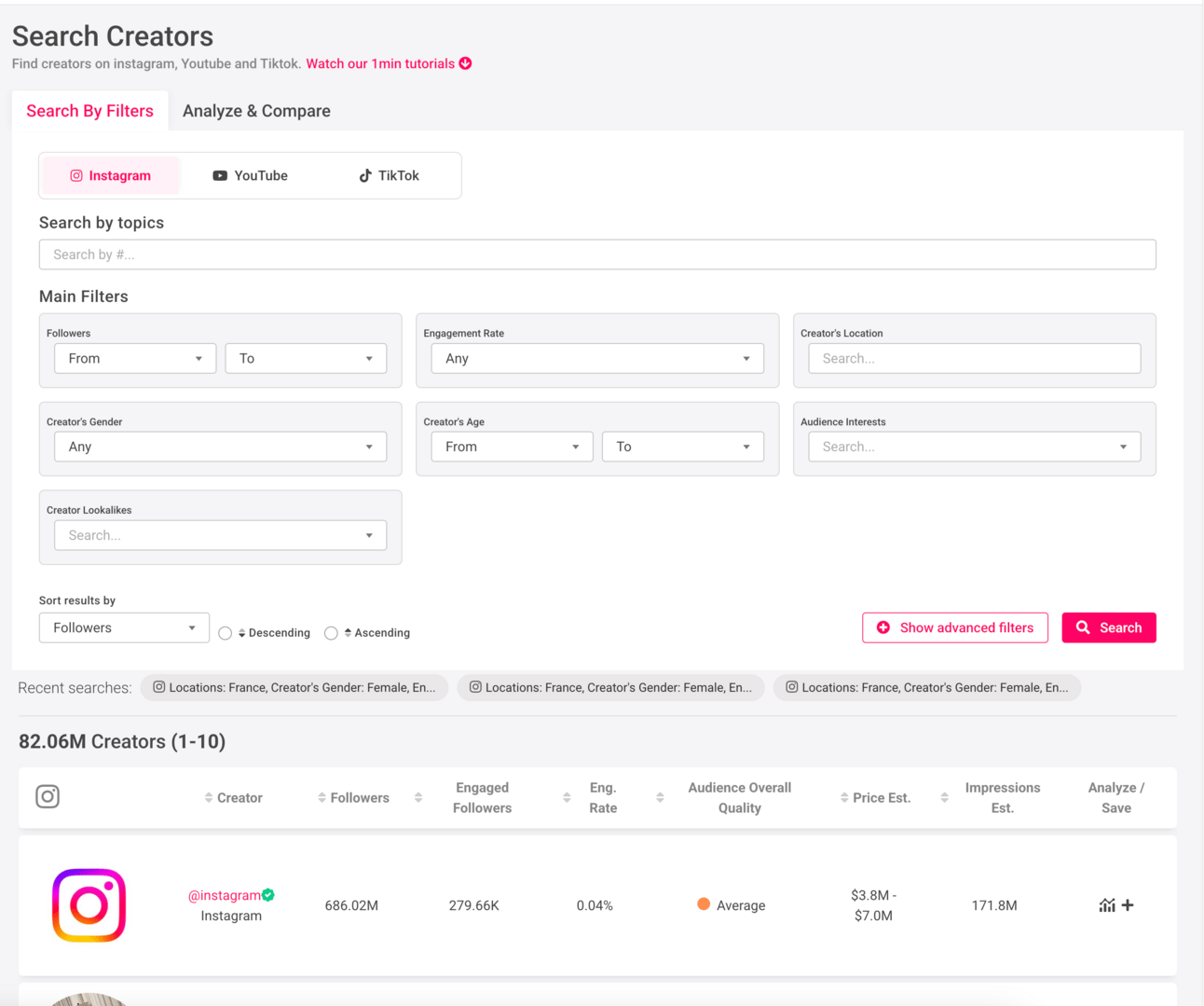The width and height of the screenshot is (1204, 1006).
Task: Sort table by Followers column arrows
Action: (322, 798)
